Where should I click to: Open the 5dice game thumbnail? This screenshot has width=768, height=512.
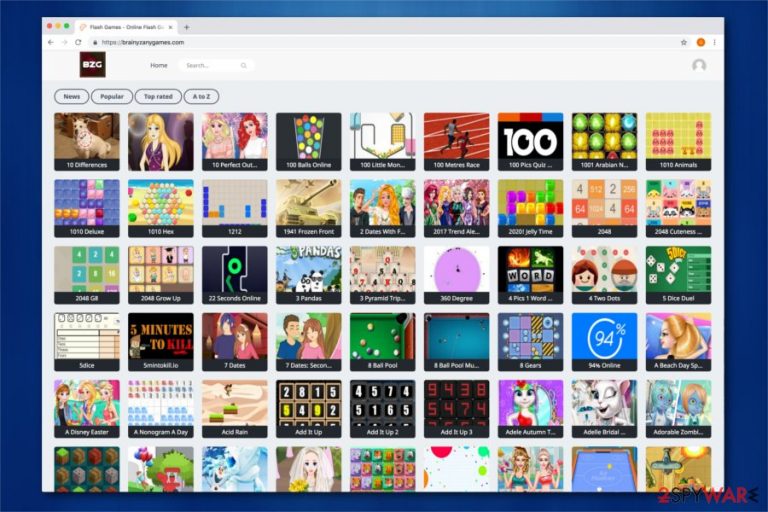click(87, 342)
